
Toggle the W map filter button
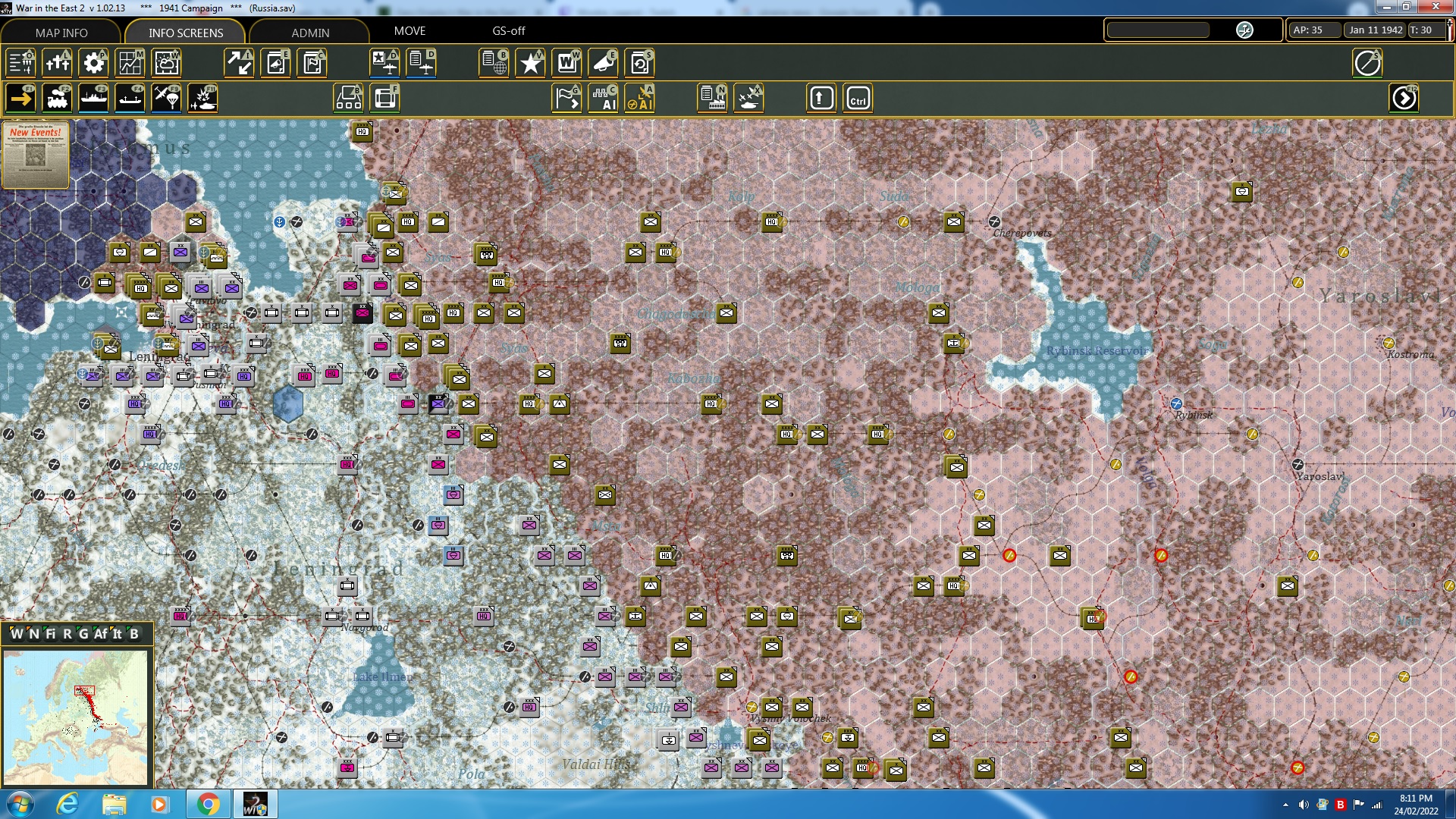point(17,634)
